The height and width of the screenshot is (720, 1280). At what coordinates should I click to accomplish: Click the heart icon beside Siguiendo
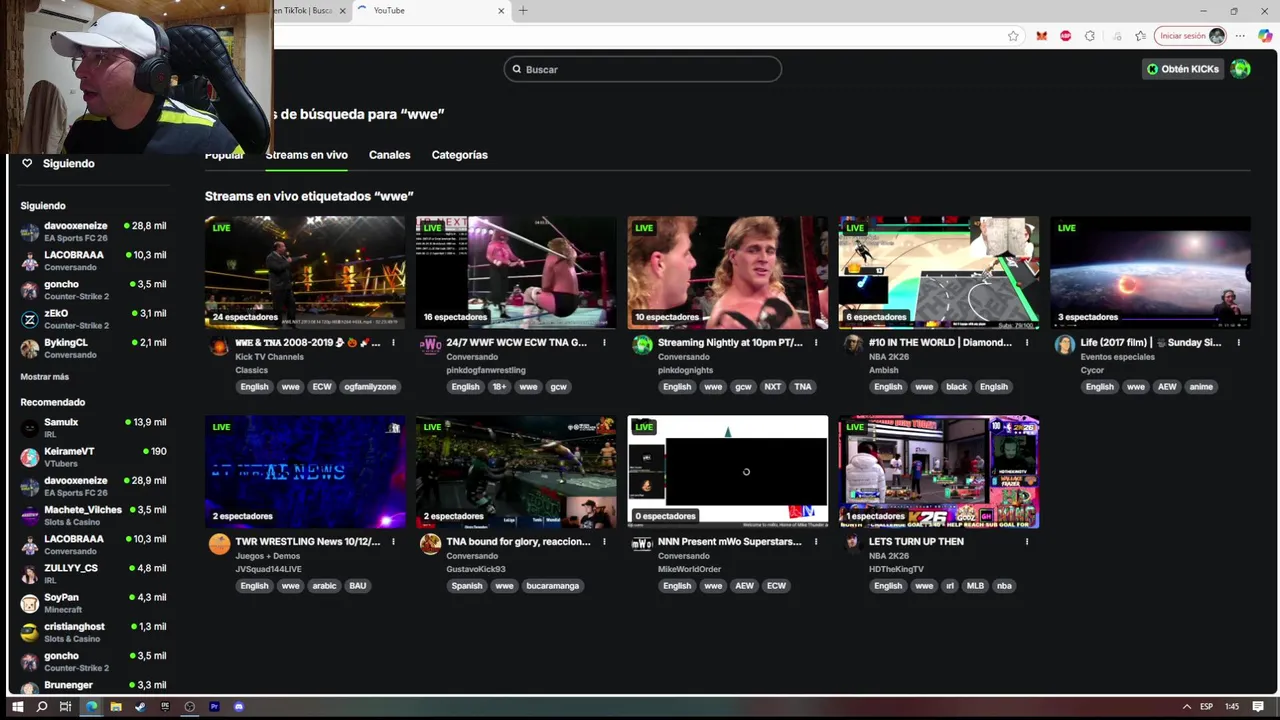[x=27, y=163]
